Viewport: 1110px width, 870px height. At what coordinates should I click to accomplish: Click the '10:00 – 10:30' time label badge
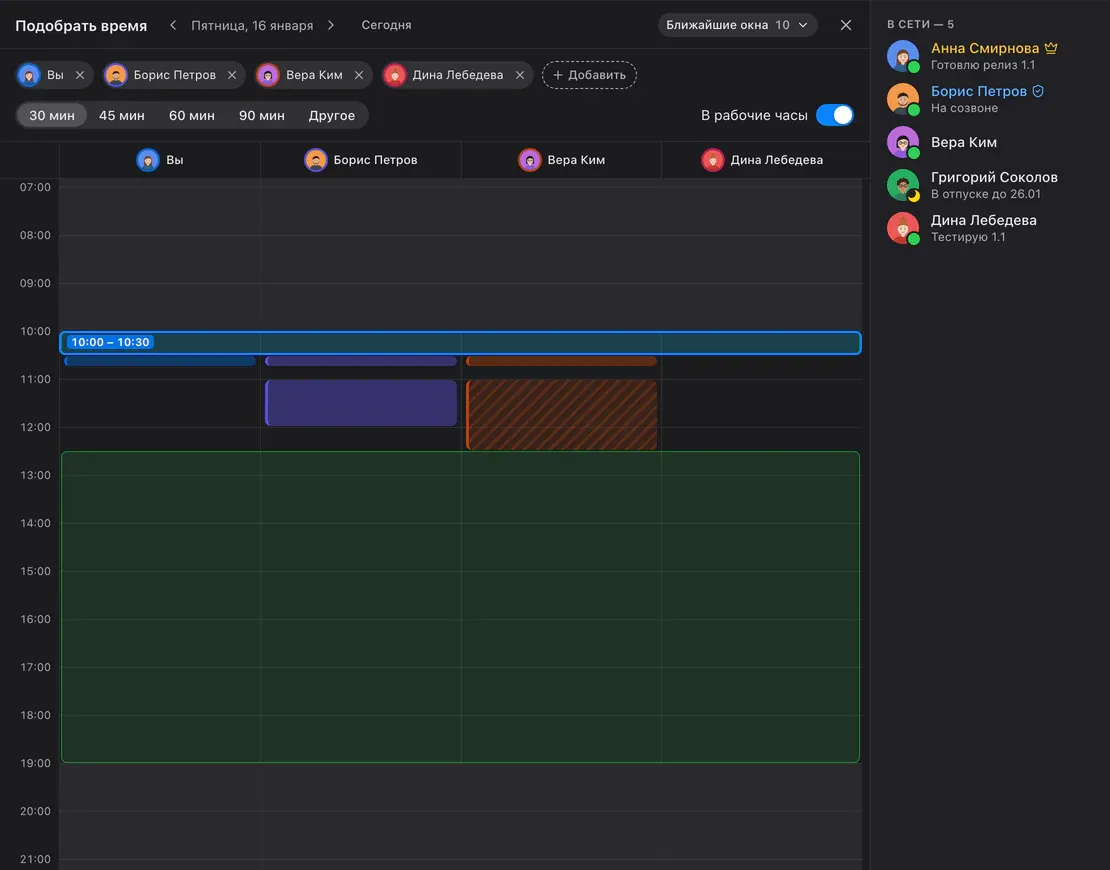[x=110, y=343]
